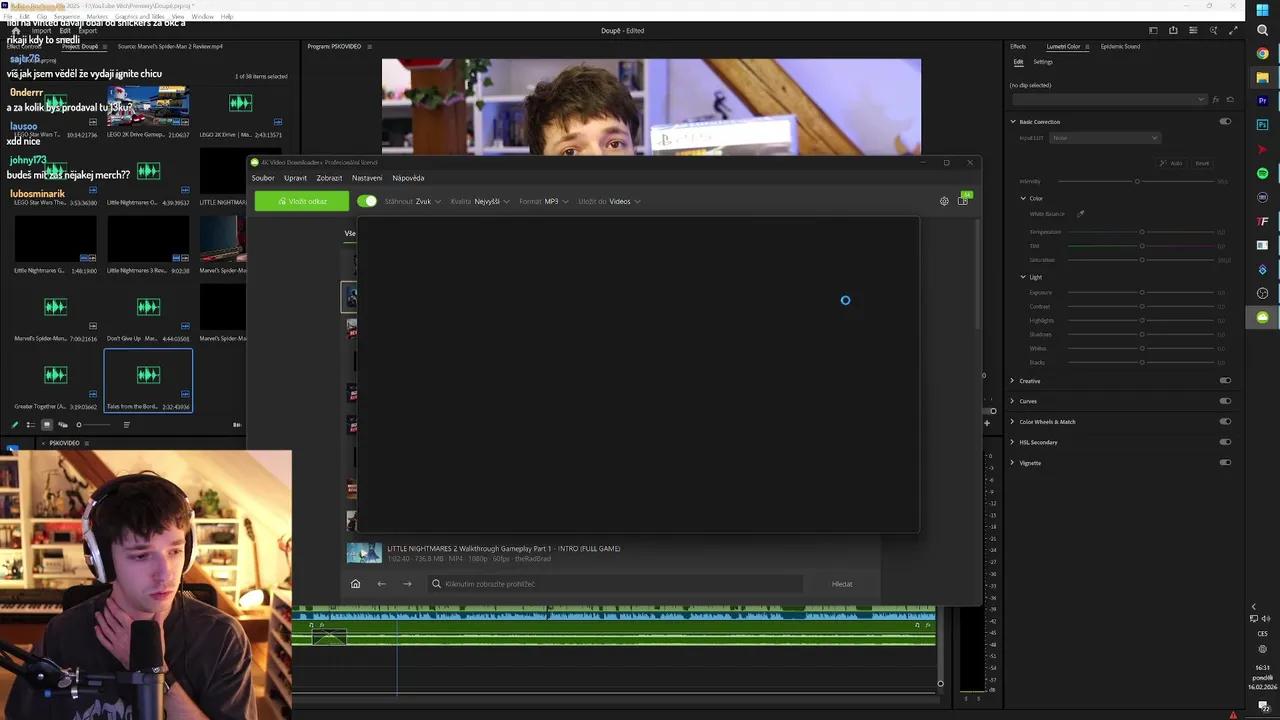Select the Little Nightmares 2 Walkthrough download item
1280x720 pixels.
click(x=612, y=553)
